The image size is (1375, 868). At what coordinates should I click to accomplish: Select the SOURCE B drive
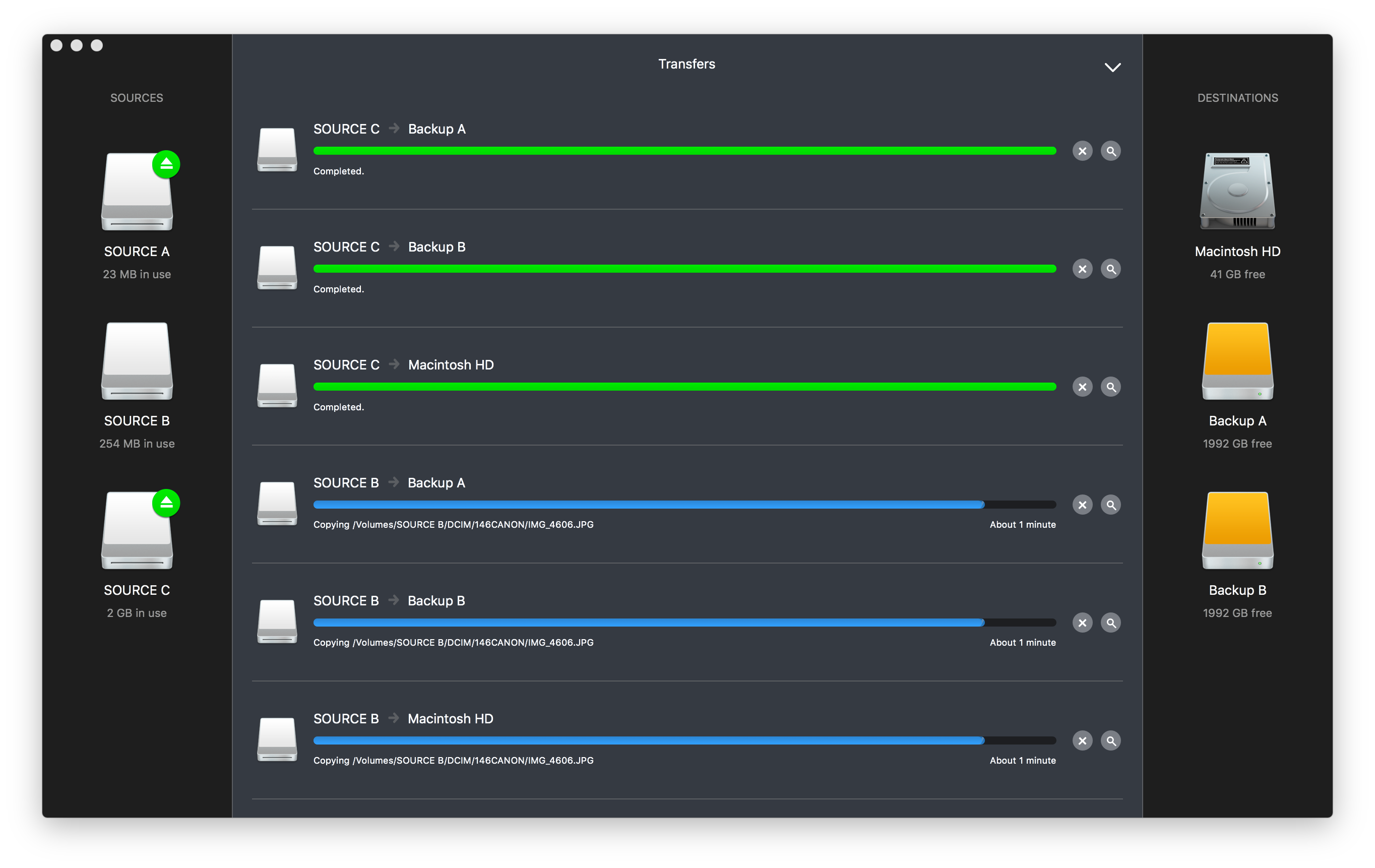137,361
